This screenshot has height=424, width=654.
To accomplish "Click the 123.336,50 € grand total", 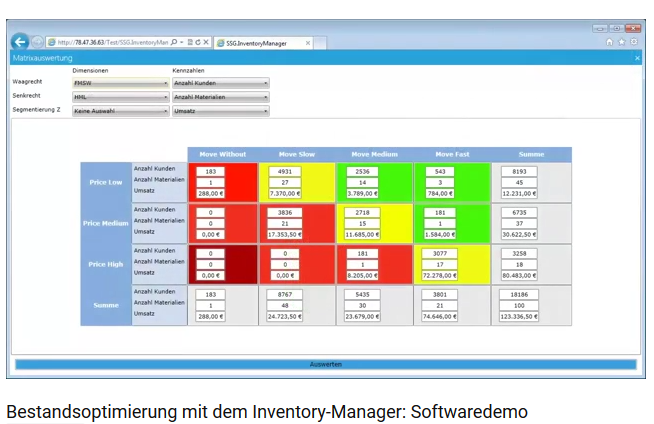I will (519, 316).
